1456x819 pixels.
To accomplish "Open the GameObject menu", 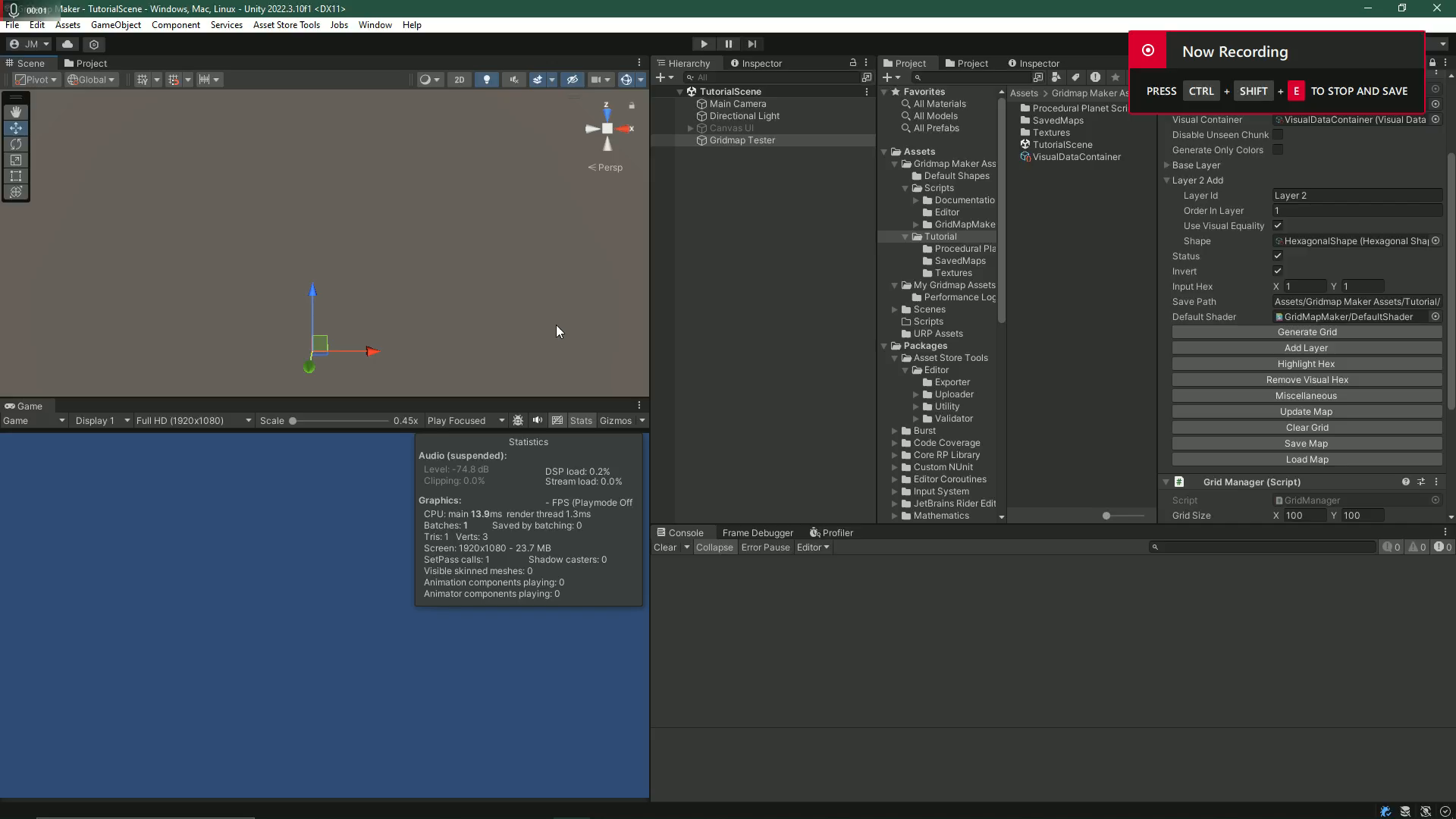I will tap(117, 25).
